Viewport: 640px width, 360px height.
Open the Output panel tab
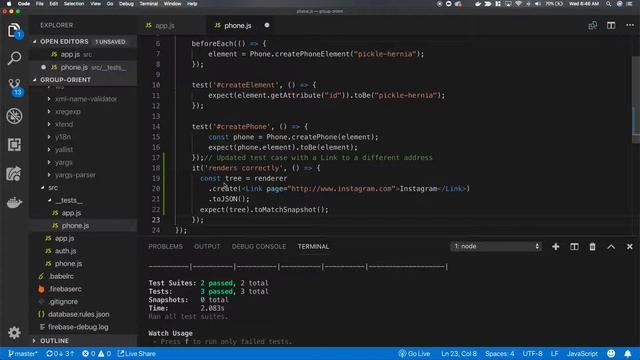(207, 247)
